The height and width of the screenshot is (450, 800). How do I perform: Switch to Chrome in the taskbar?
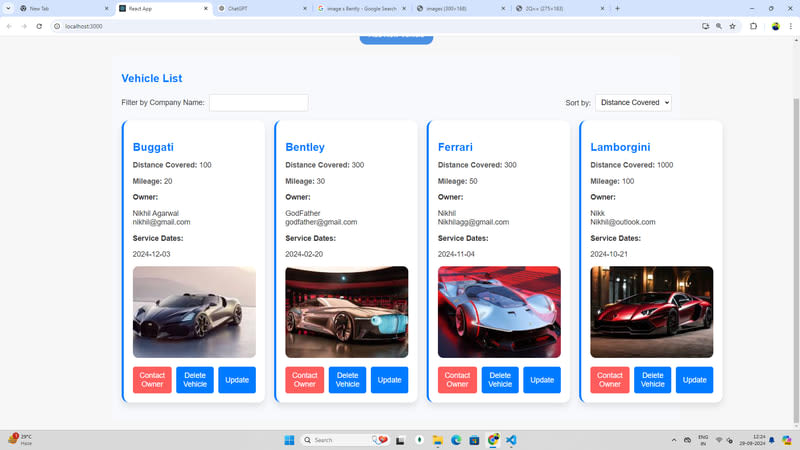click(x=493, y=440)
